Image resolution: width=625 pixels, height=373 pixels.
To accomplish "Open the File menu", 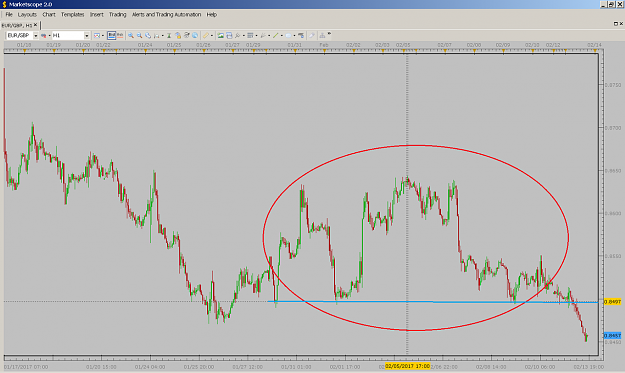I will 9,14.
